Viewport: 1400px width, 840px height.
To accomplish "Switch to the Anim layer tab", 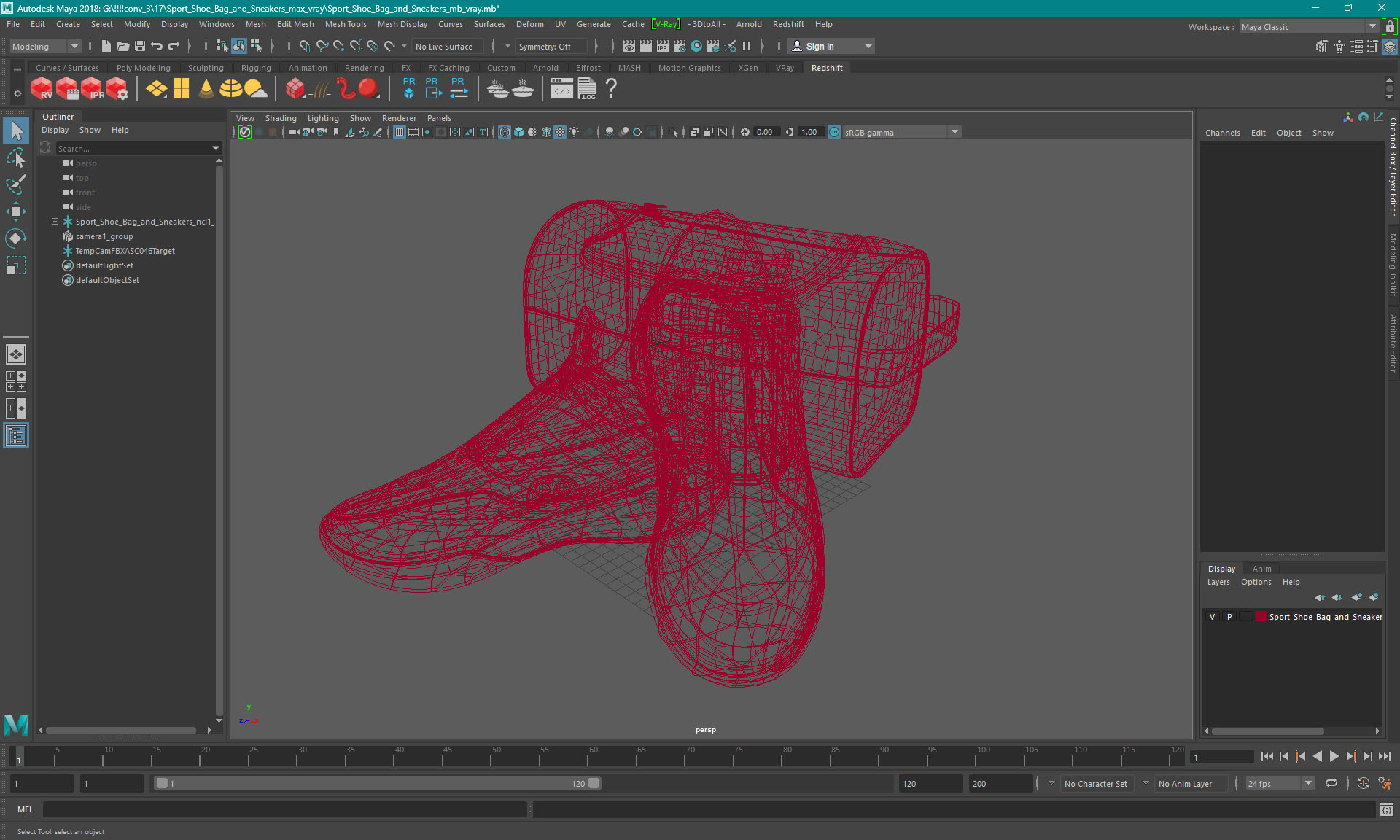I will (1261, 569).
